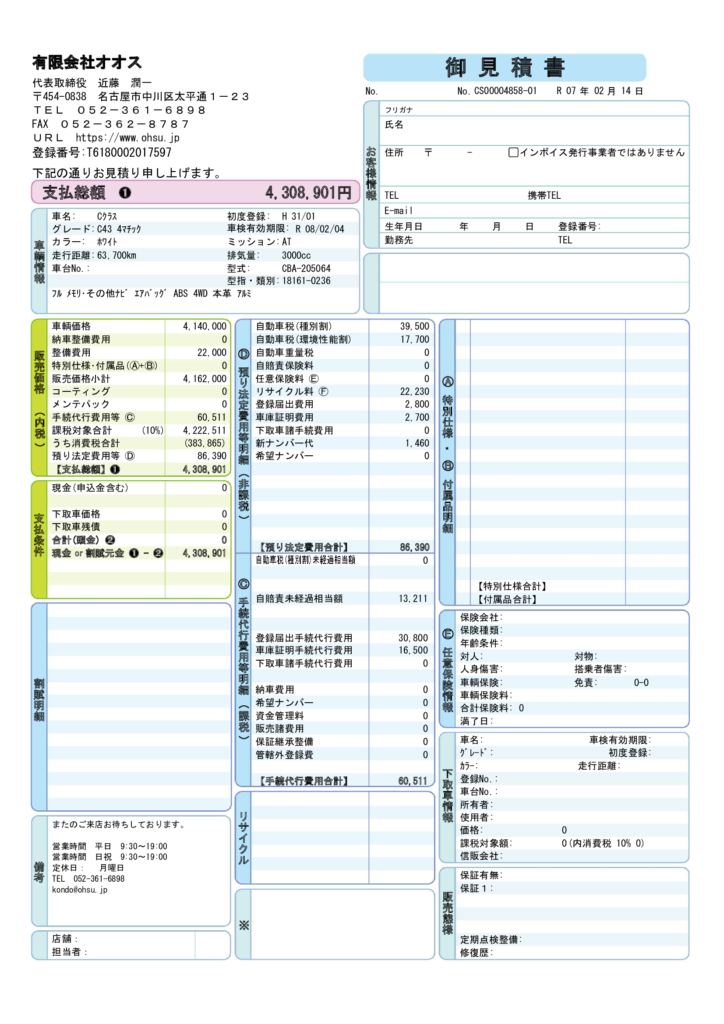724x1024 pixels.
Task: Click the Ⓑ icon above the 付属品明細 sidebar label
Action: (x=447, y=466)
